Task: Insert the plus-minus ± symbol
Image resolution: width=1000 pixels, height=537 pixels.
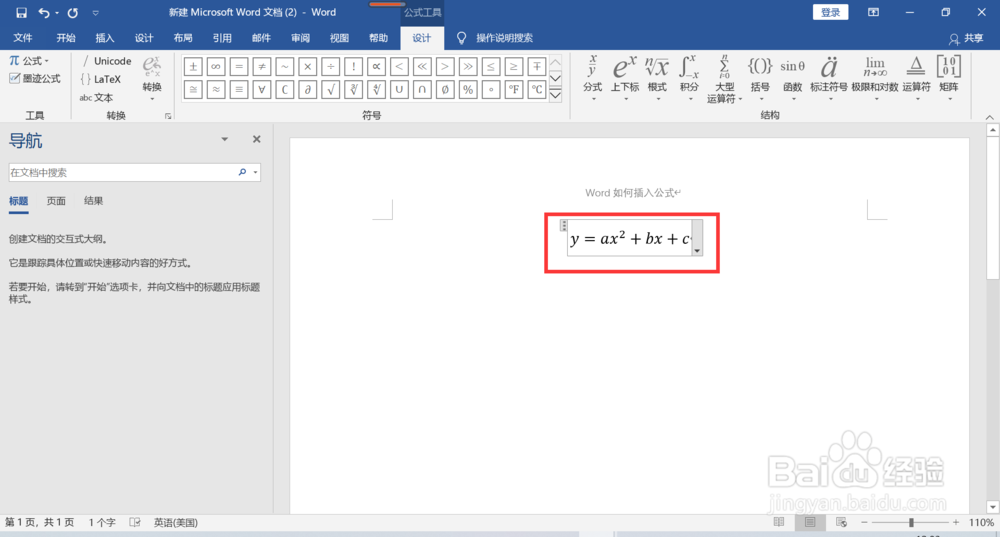Action: [x=193, y=66]
